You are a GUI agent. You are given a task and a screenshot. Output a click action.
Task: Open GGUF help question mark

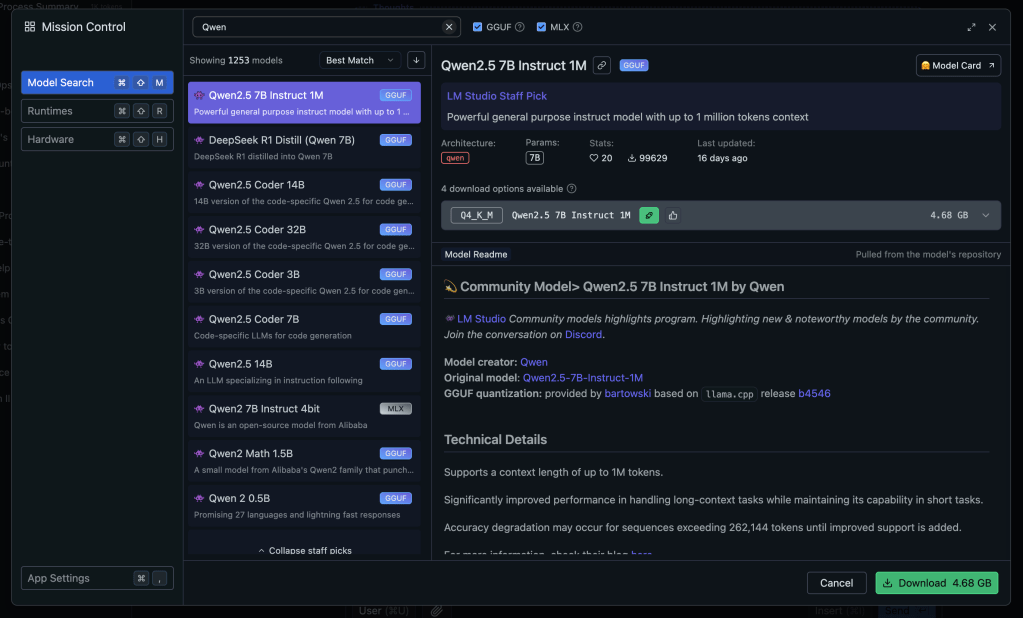click(x=520, y=27)
